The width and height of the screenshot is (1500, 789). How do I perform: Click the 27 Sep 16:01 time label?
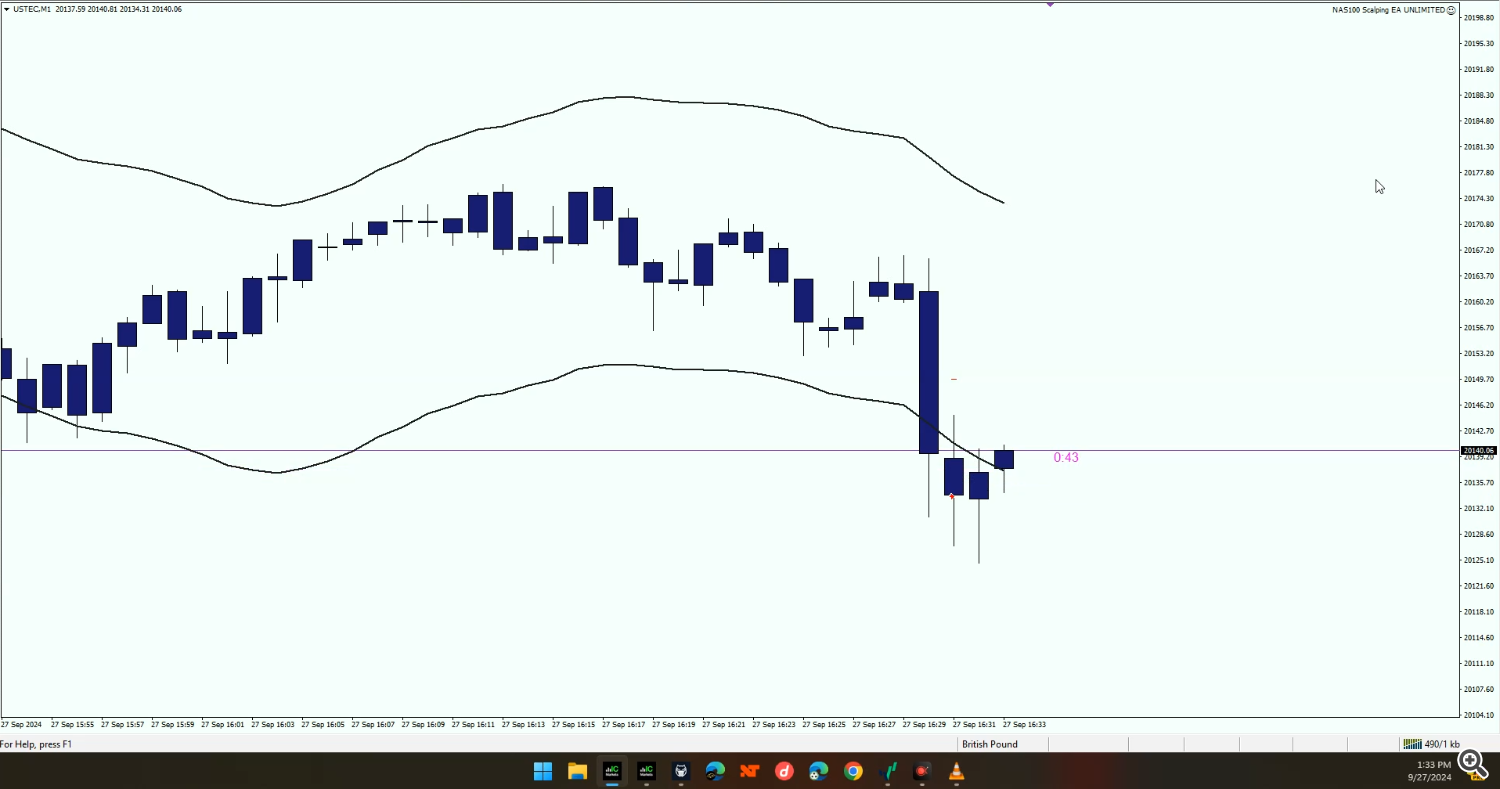[223, 724]
